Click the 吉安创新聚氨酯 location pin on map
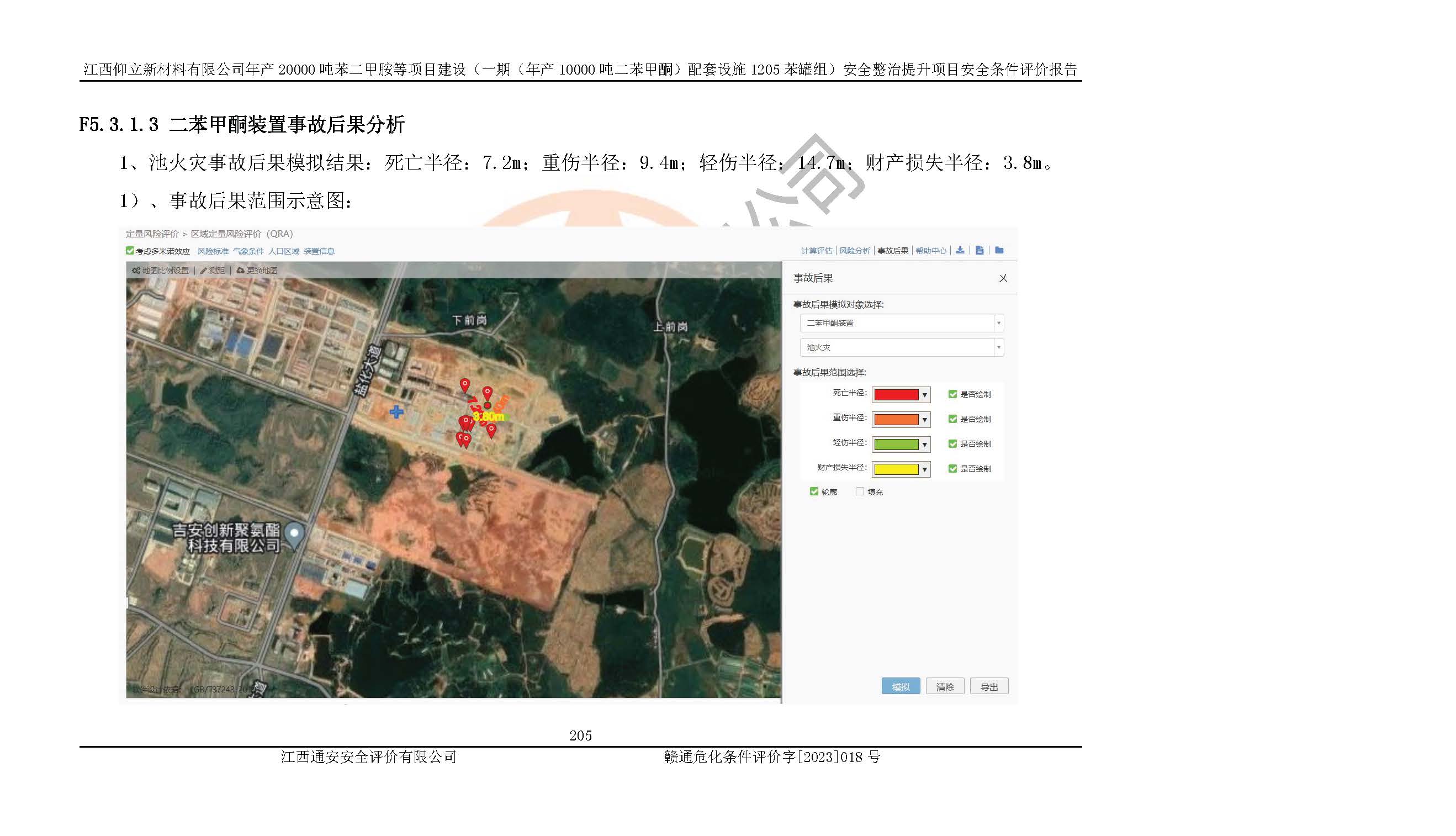 [x=294, y=535]
